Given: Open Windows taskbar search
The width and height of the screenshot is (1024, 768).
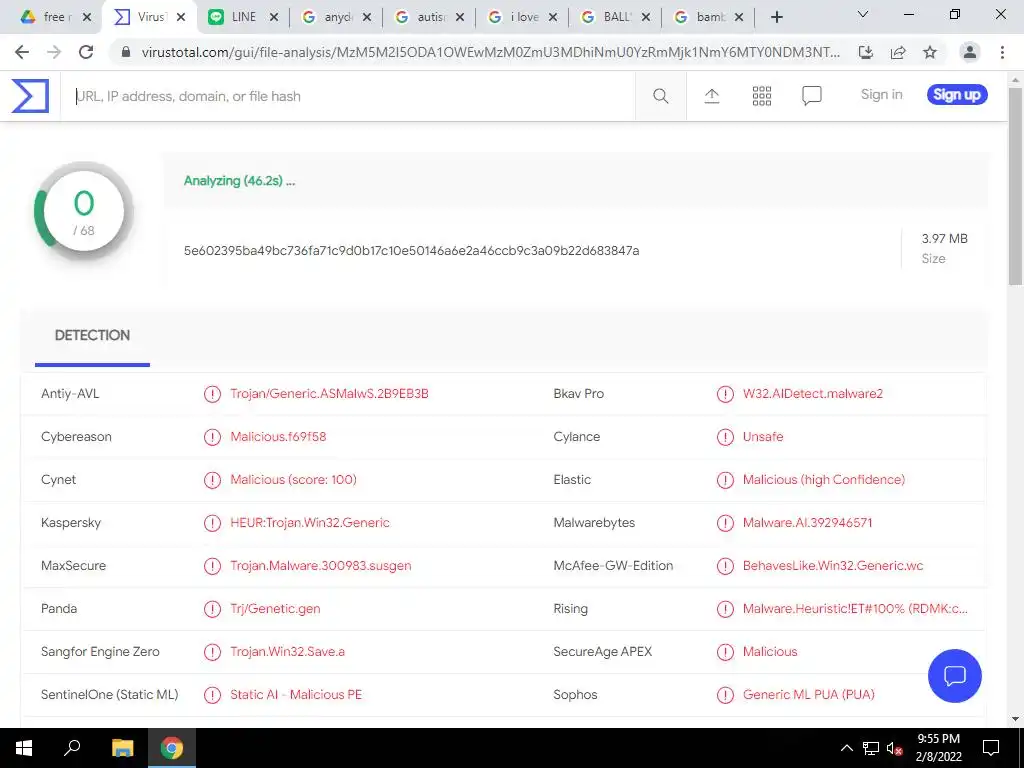Looking at the screenshot, I should click(72, 747).
